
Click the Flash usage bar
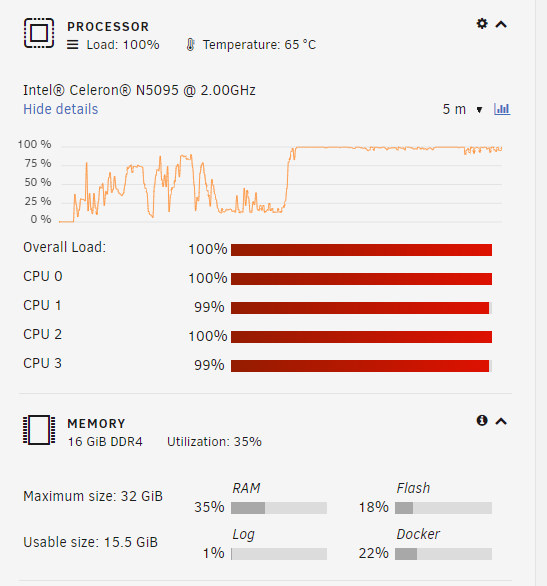pos(443,508)
